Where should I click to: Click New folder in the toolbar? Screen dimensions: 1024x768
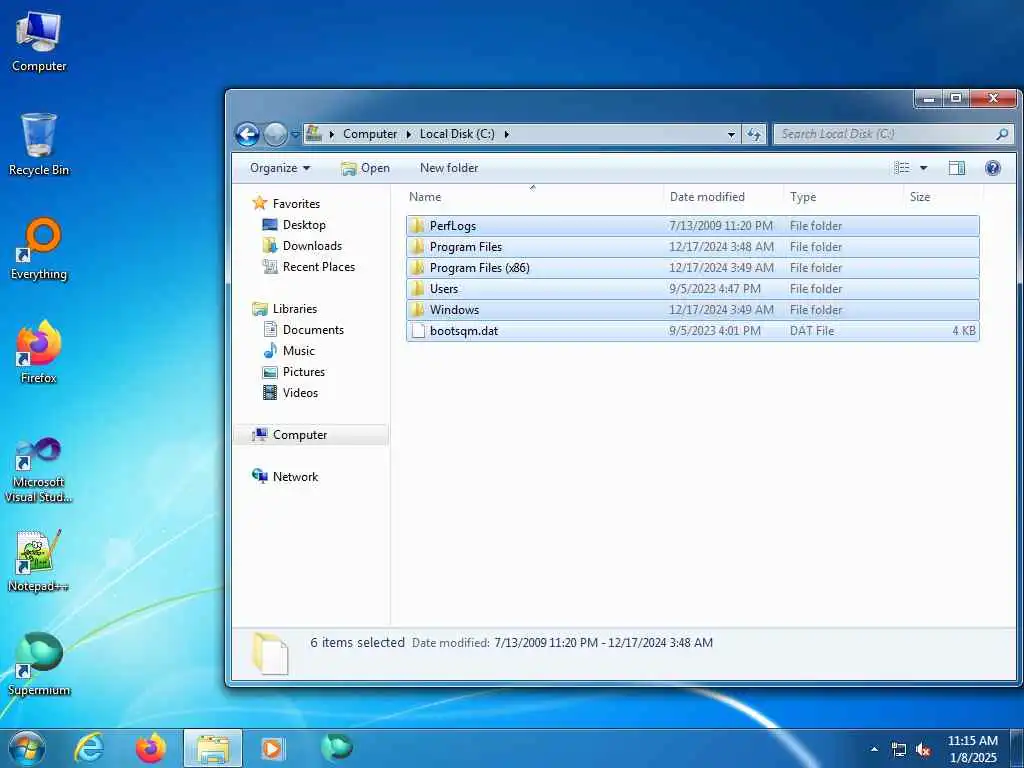click(449, 168)
